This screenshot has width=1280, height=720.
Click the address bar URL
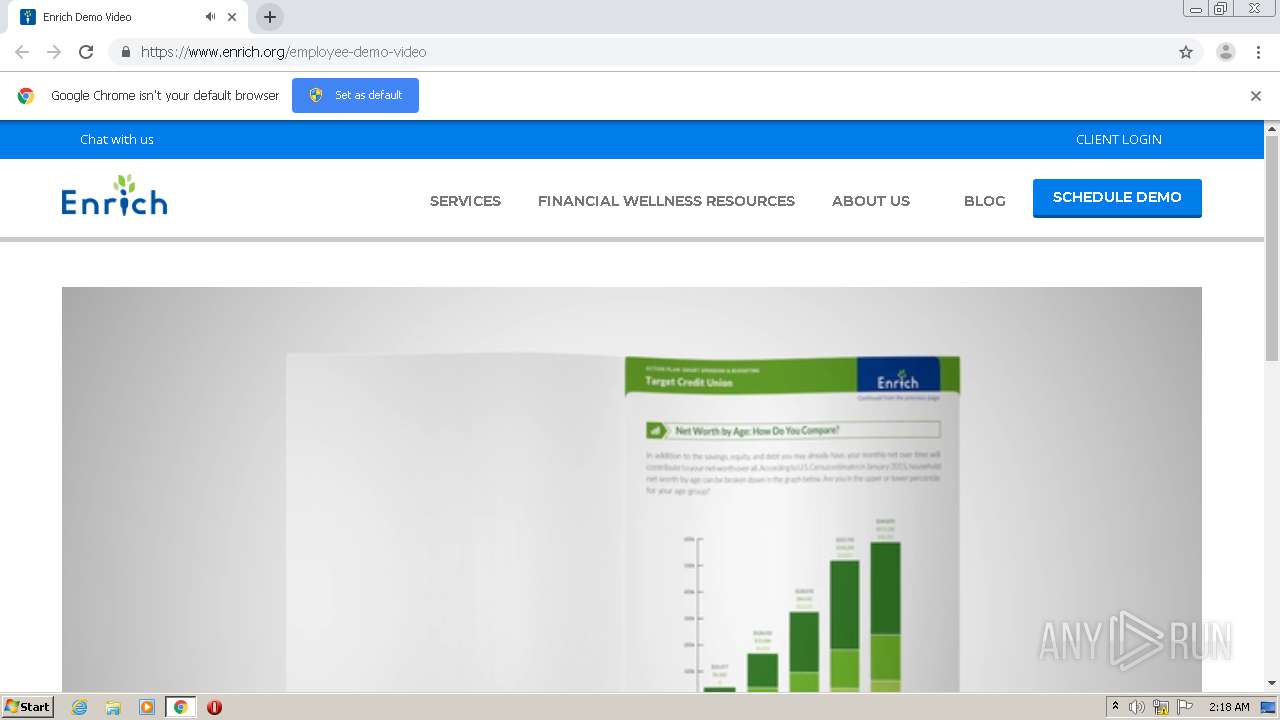(283, 52)
